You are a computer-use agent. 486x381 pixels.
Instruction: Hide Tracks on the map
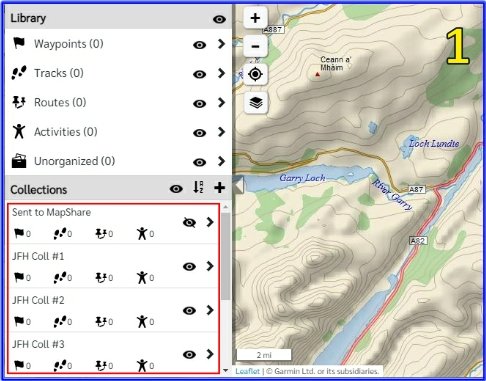(199, 74)
